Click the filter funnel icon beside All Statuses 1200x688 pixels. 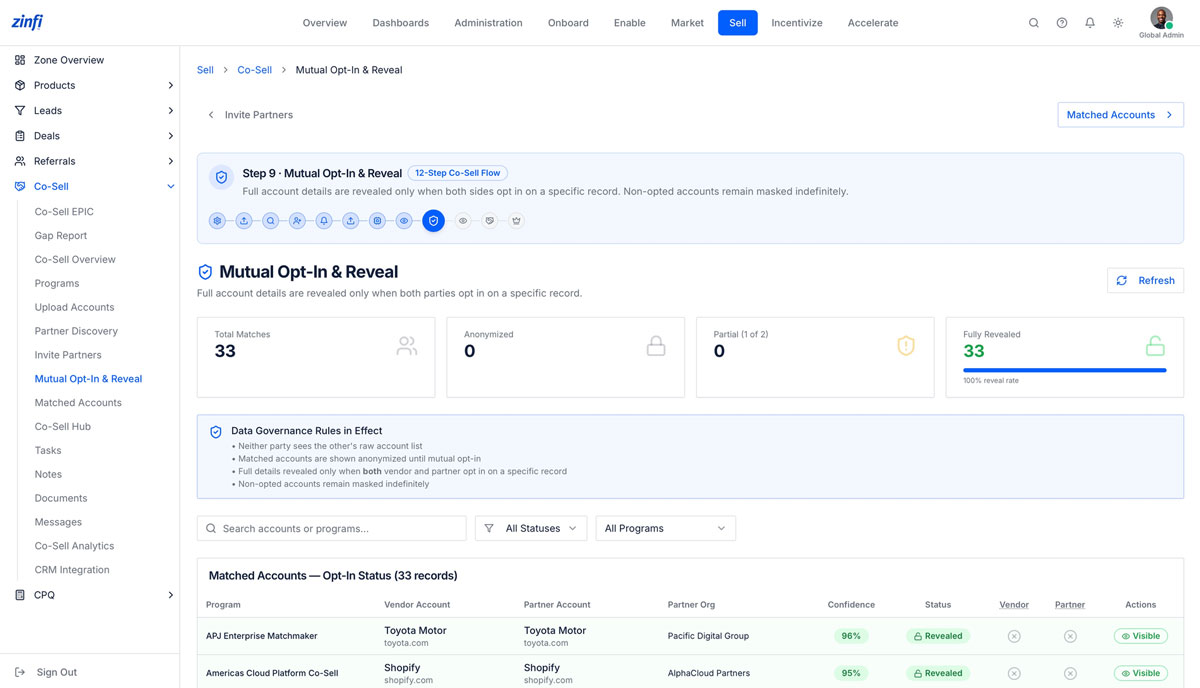489,528
